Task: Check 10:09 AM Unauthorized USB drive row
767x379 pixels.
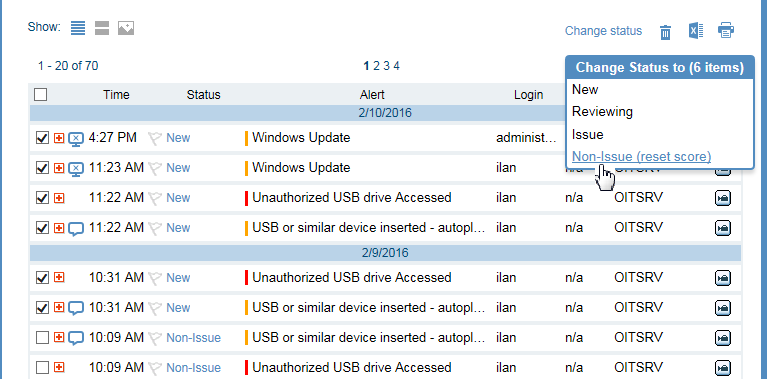Action: pos(43,367)
